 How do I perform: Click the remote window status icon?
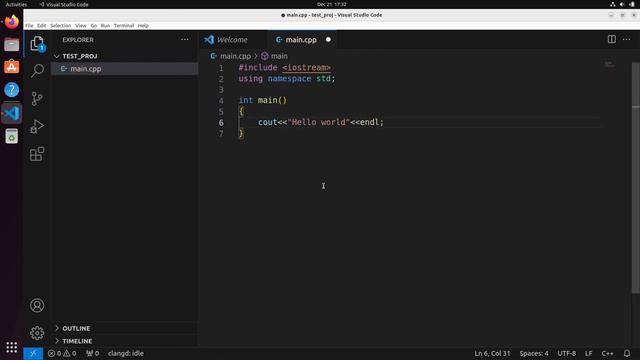(x=33, y=353)
